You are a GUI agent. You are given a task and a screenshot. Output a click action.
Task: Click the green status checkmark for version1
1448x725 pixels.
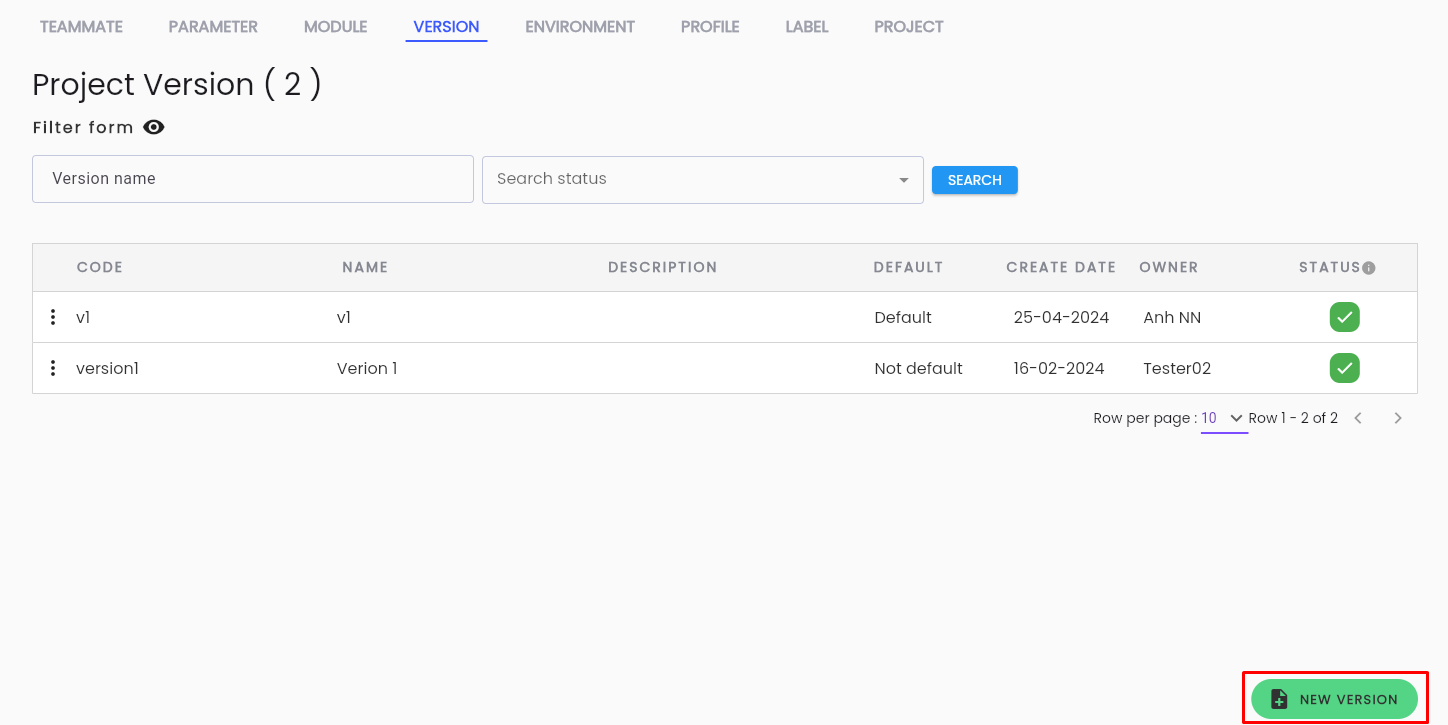pyautogui.click(x=1345, y=368)
